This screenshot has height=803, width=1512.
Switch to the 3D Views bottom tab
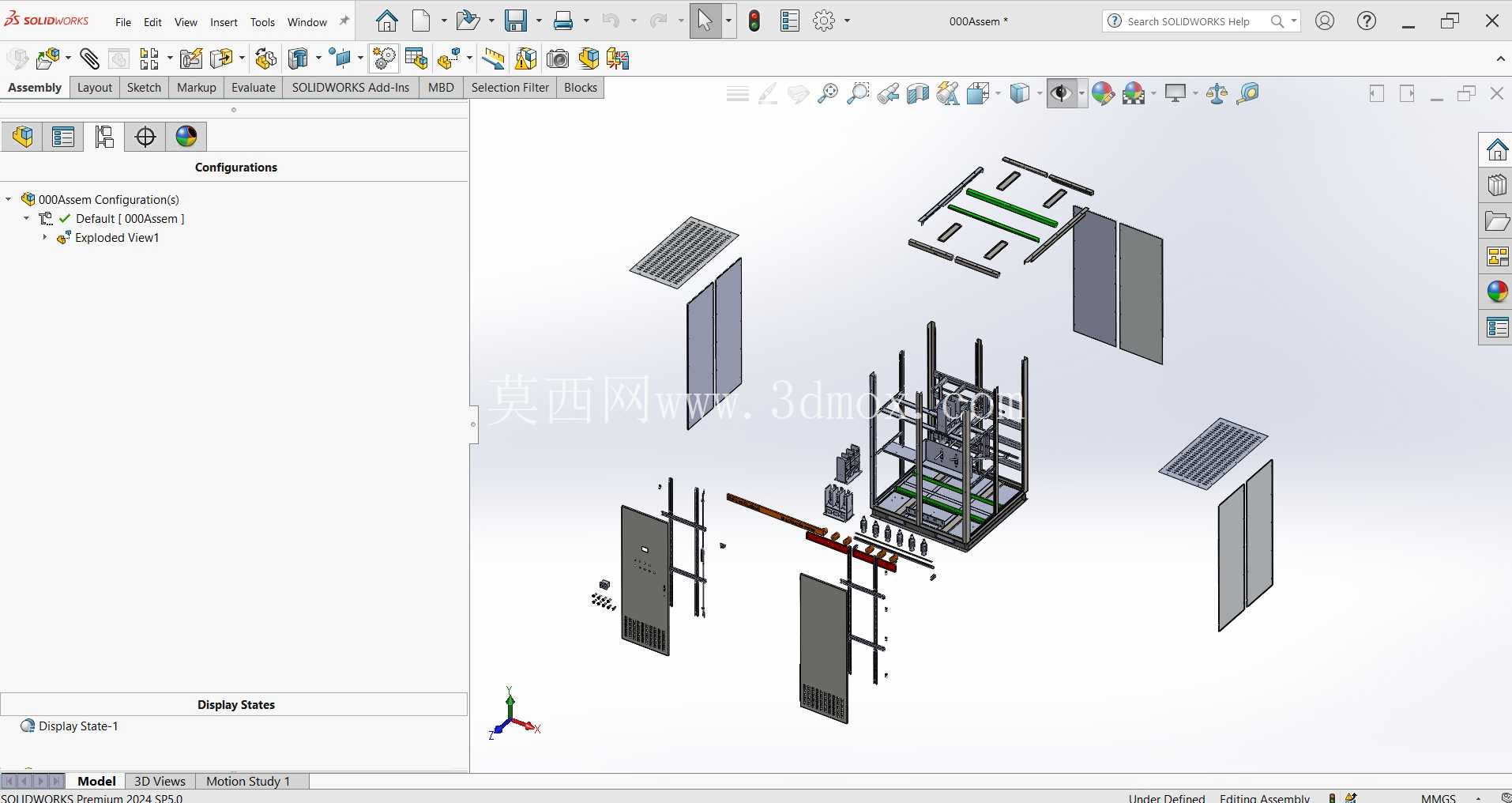[160, 781]
